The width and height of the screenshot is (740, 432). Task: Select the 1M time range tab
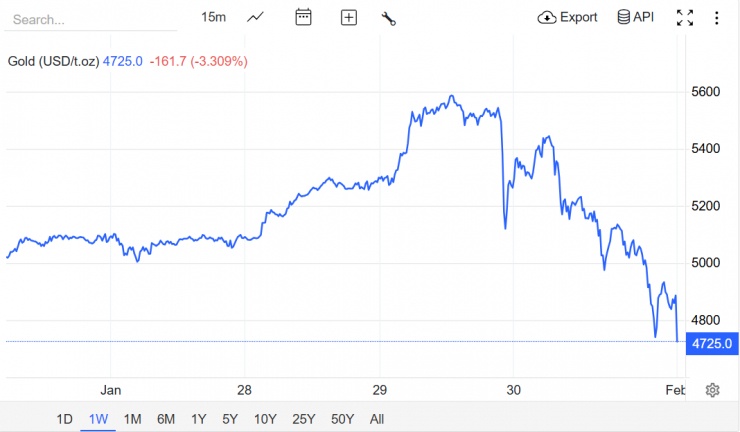click(x=133, y=419)
